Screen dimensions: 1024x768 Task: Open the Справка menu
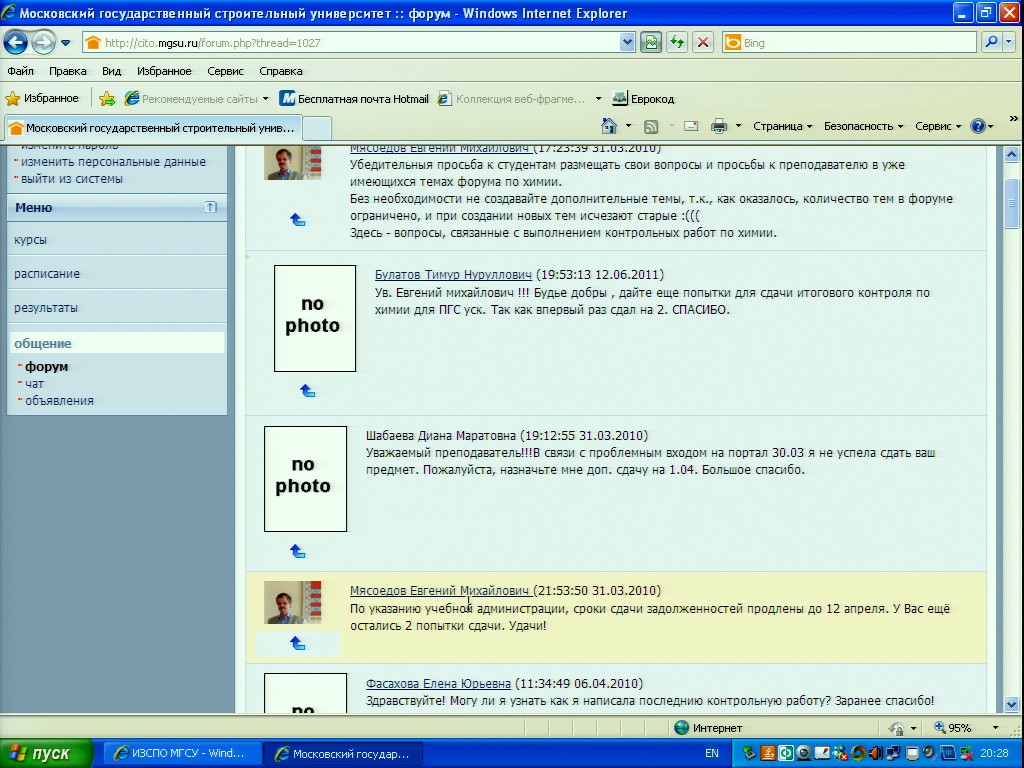point(281,71)
